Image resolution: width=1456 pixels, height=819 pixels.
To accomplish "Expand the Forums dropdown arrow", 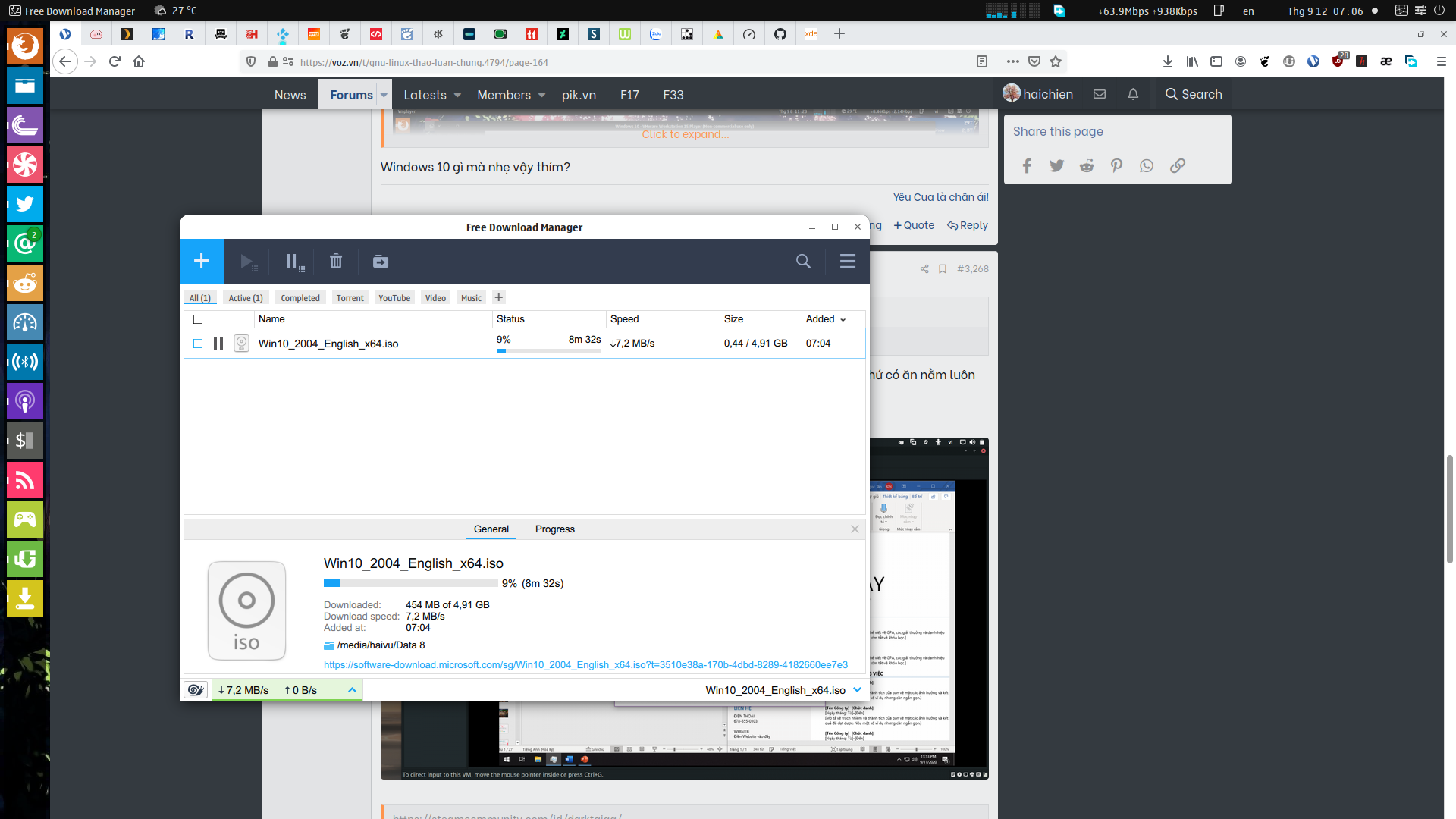I will click(x=384, y=95).
